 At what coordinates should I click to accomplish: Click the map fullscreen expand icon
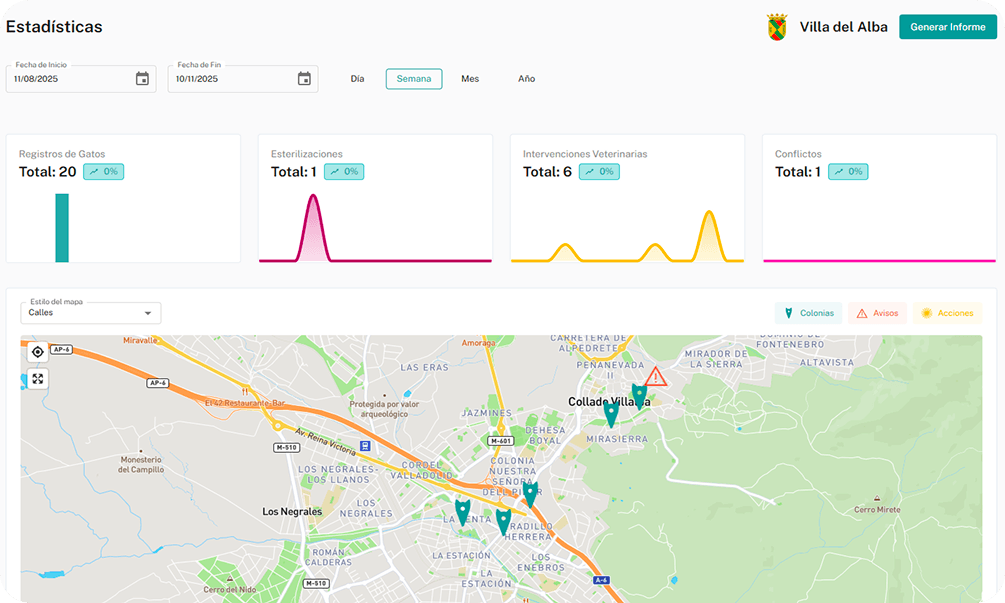[37, 378]
